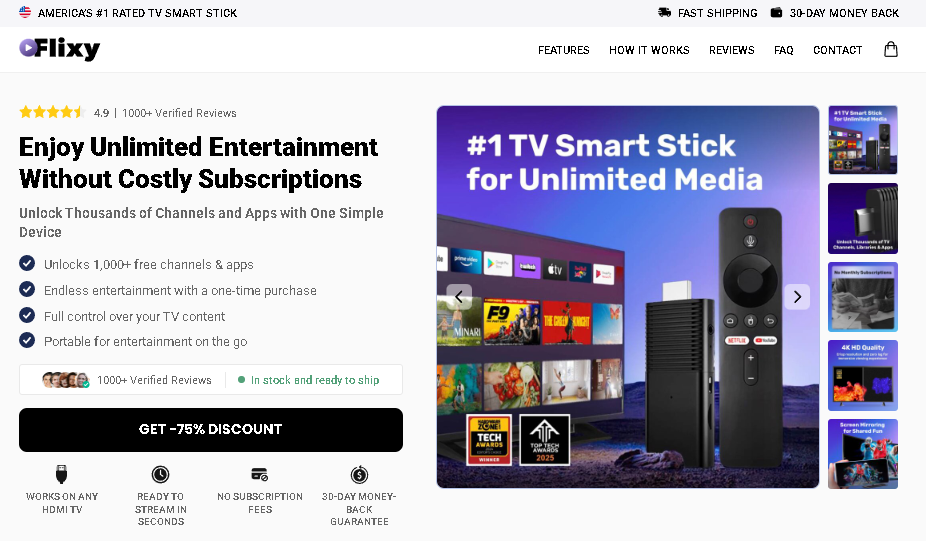Open the FAQ nav link
The width and height of the screenshot is (926, 541).
point(784,50)
